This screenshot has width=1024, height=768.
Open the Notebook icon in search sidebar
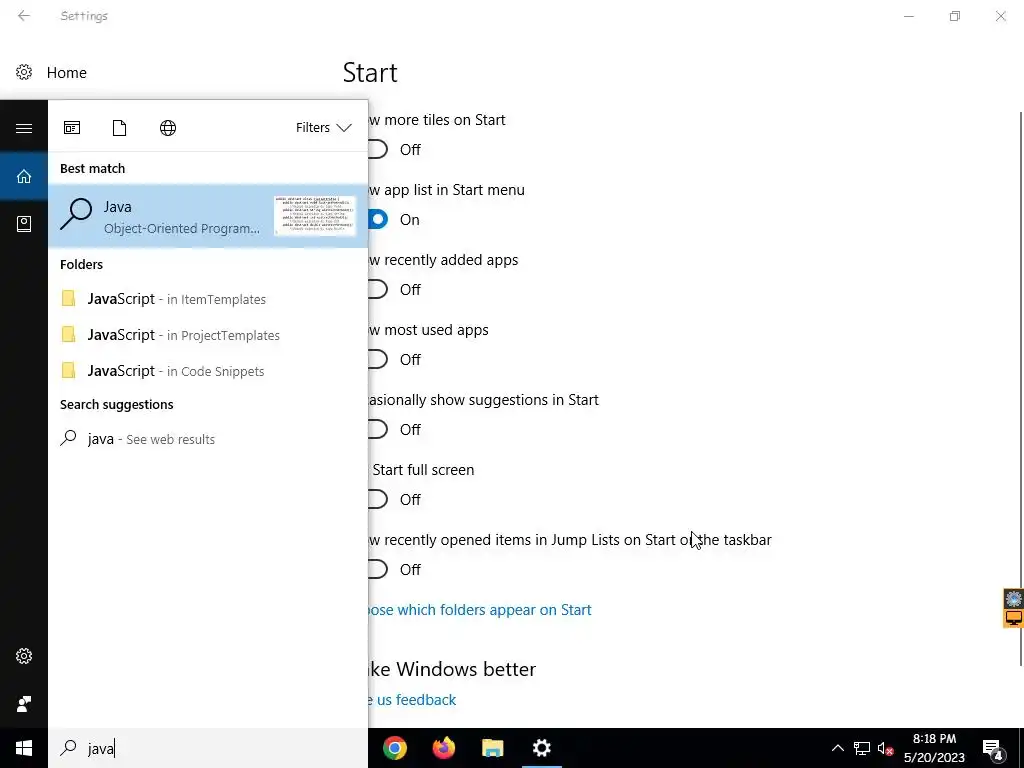point(24,224)
